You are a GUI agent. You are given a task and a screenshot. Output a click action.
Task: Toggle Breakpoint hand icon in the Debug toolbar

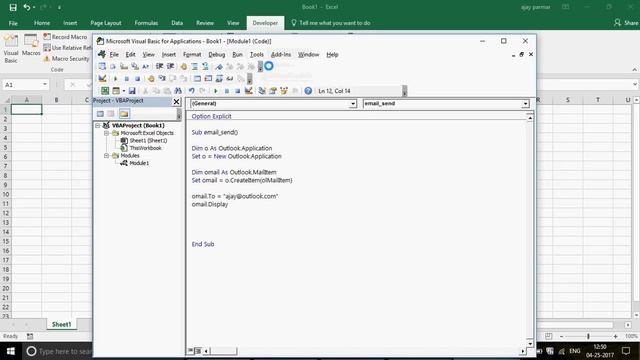pyautogui.click(x=151, y=78)
